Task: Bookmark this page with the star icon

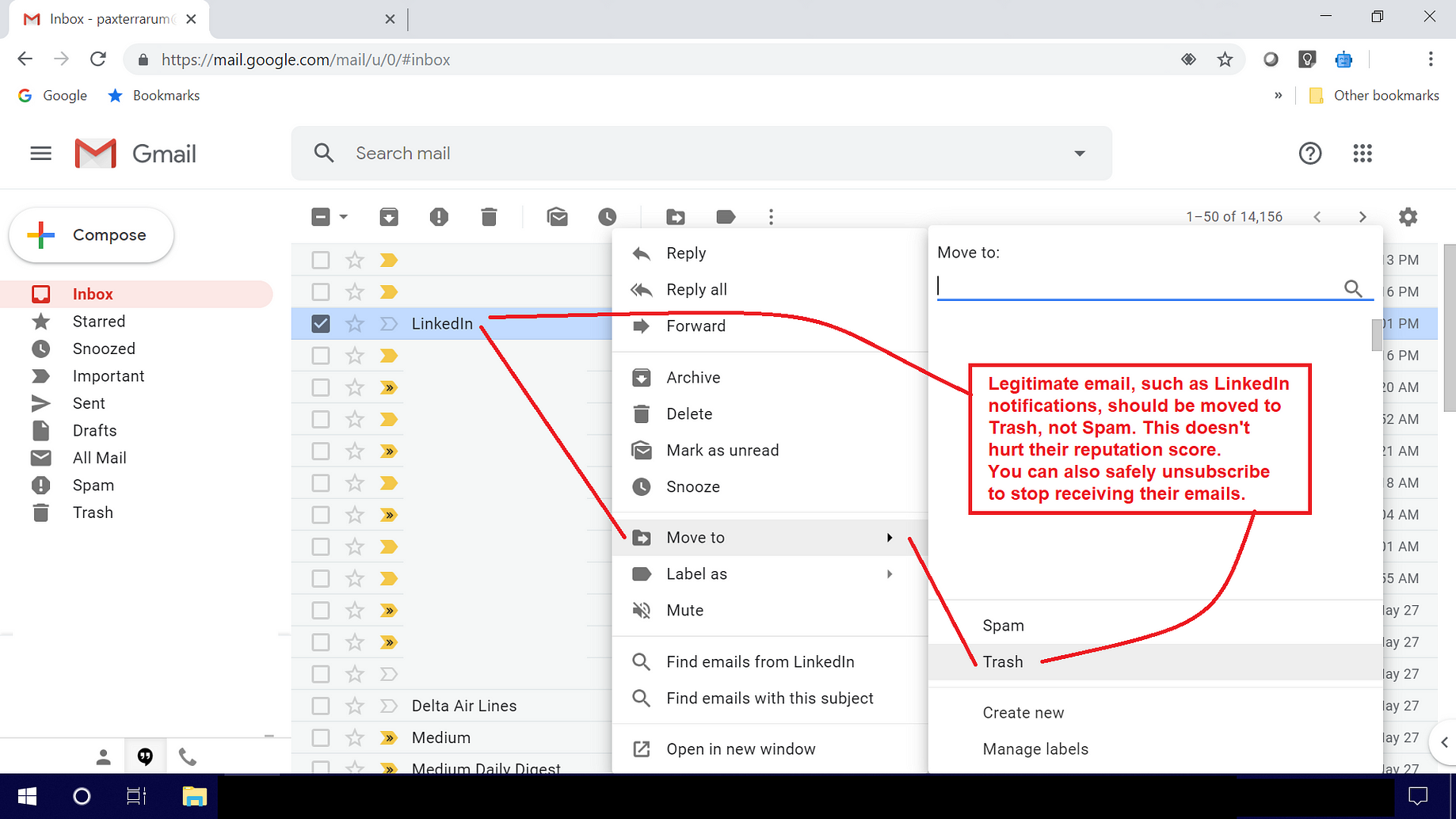Action: tap(1225, 59)
